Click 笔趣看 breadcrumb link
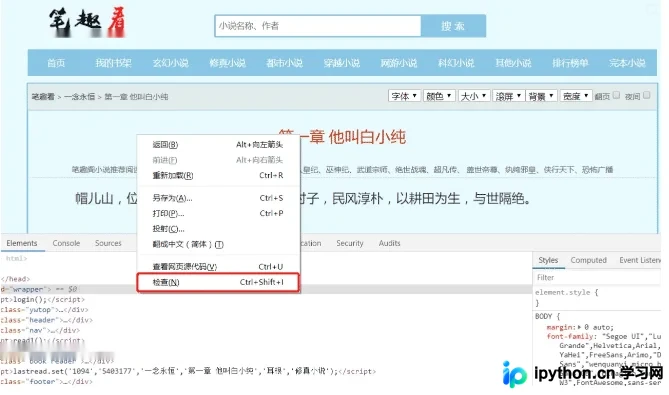669x395 pixels. [x=43, y=97]
